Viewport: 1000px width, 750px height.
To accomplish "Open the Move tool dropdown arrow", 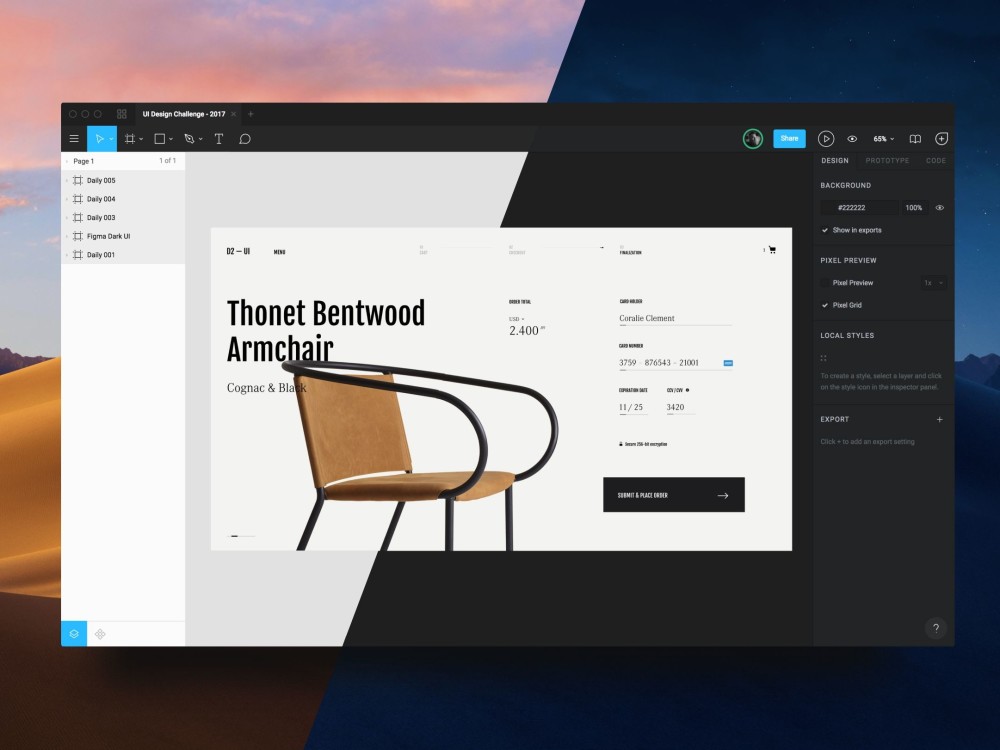I will [x=112, y=138].
